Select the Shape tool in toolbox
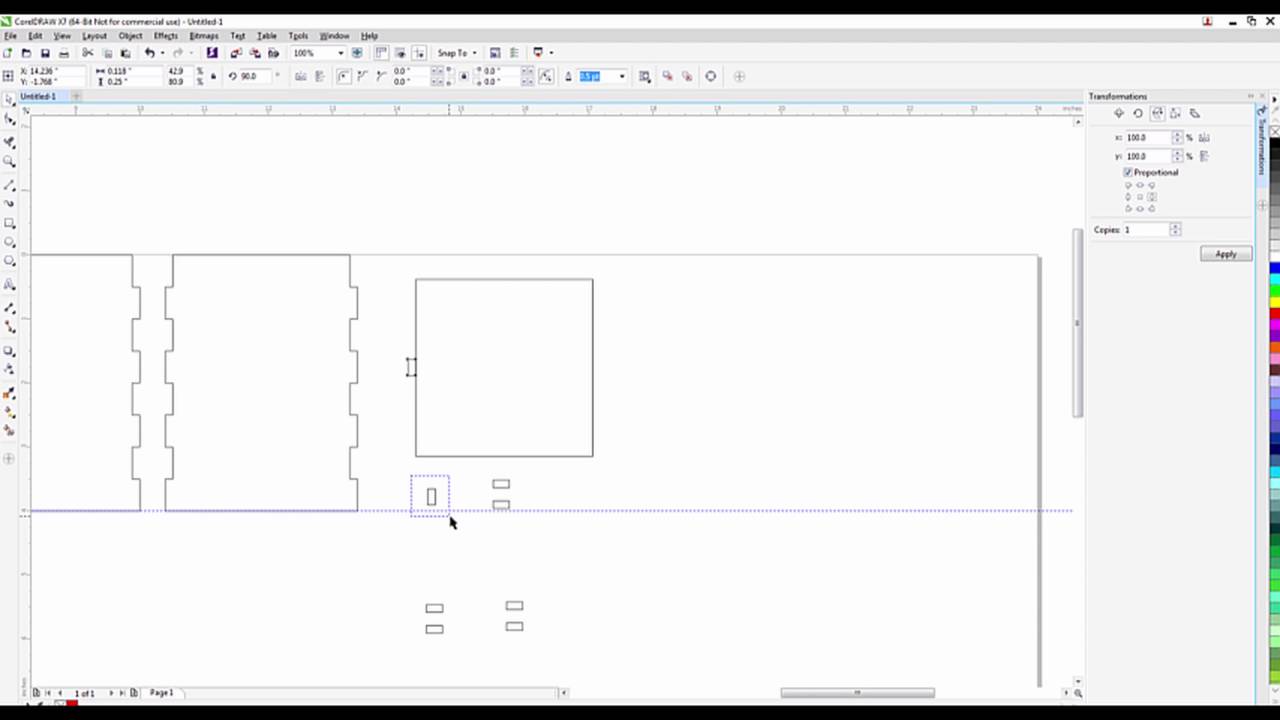This screenshot has height=720, width=1280. coord(10,119)
